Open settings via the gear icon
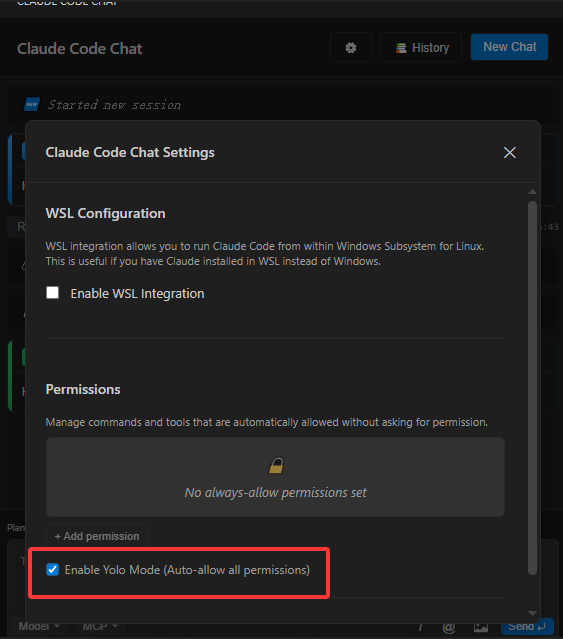 click(351, 47)
